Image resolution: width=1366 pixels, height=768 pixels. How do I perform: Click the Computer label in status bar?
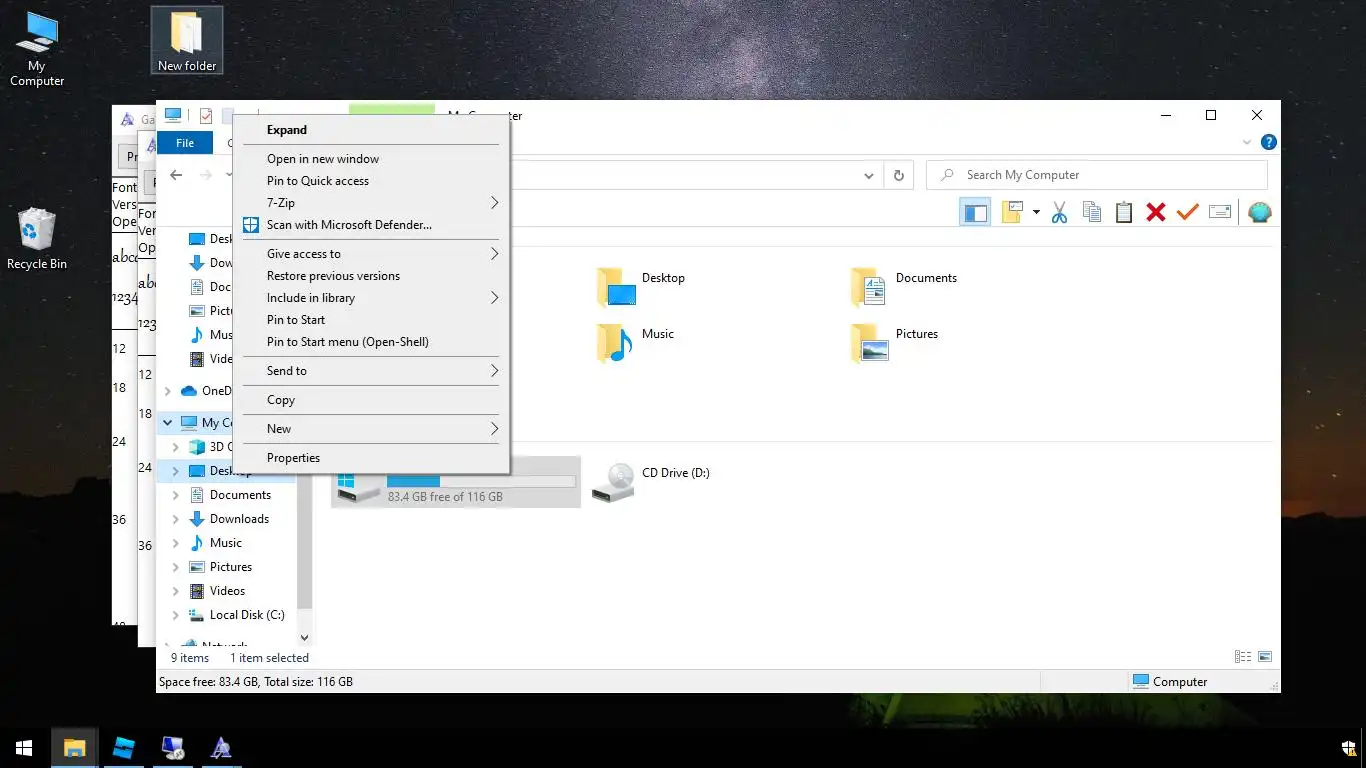tap(1180, 682)
